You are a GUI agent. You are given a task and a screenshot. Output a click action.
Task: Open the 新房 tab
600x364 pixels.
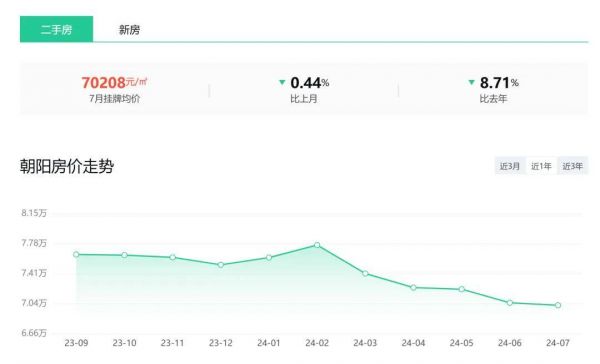click(129, 29)
